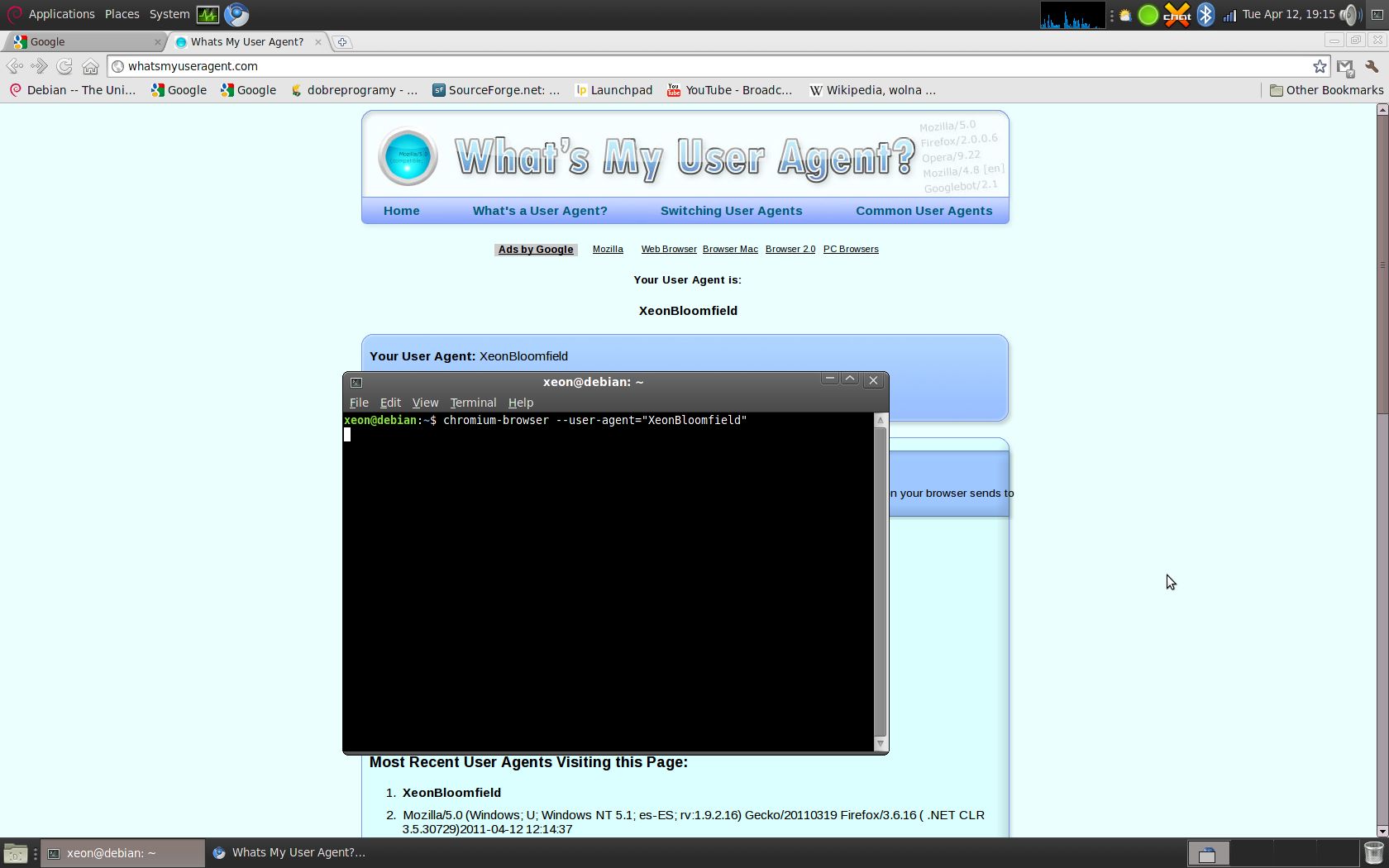Open the Applications menu
This screenshot has width=1389, height=868.
pyautogui.click(x=61, y=14)
